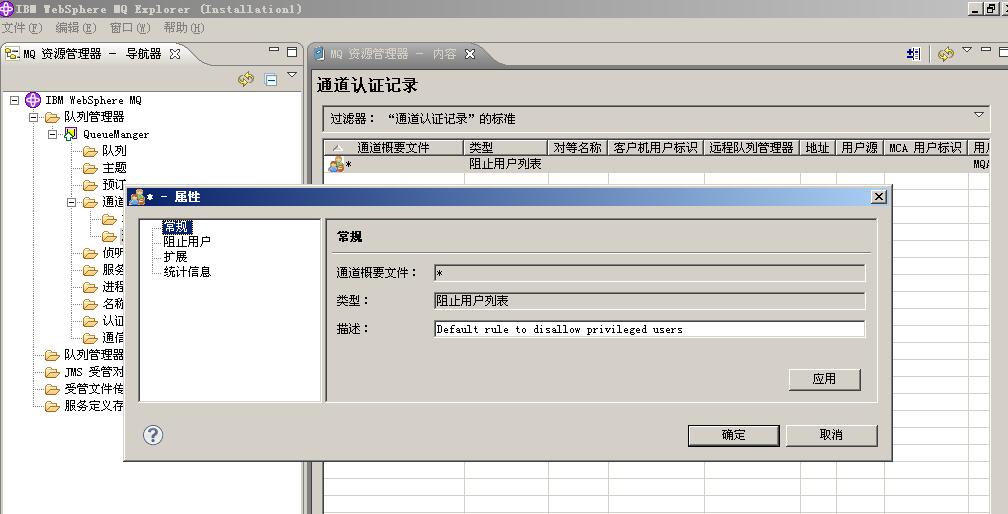The image size is (1008, 514).
Task: Select the 通信 folder icon in the tree
Action: [x=90, y=338]
